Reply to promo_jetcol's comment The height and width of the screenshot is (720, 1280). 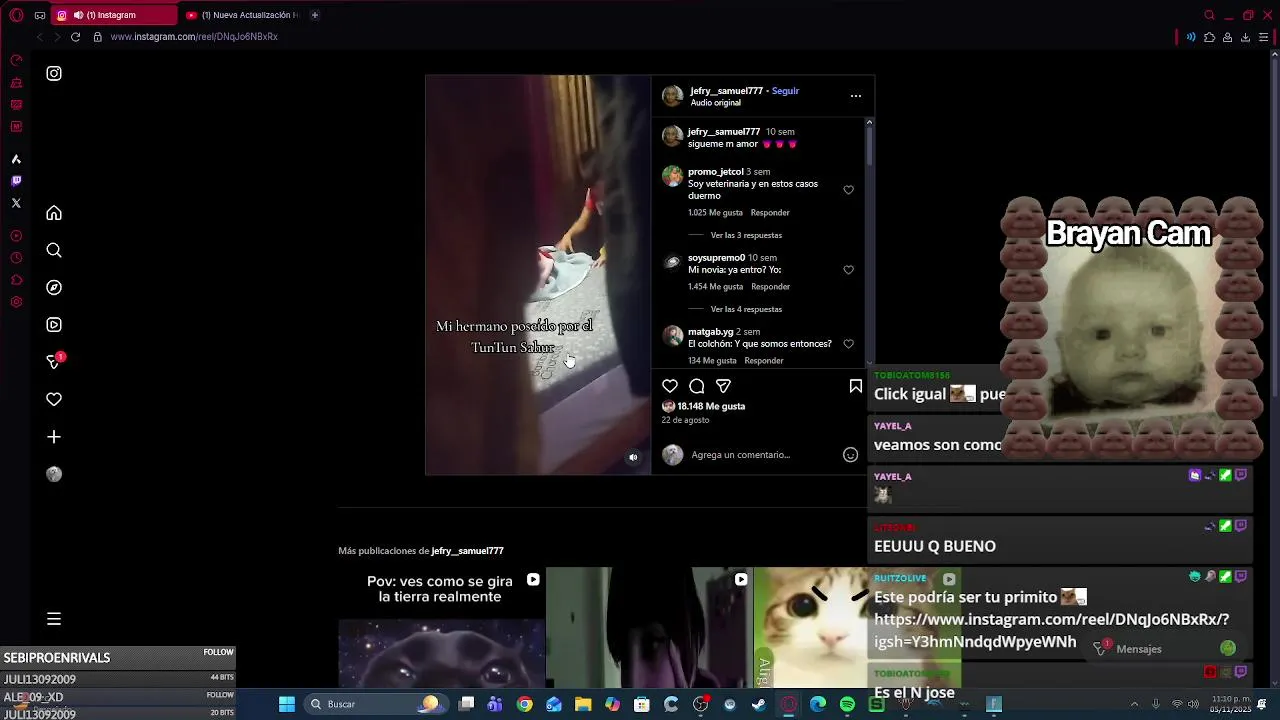pyautogui.click(x=770, y=213)
